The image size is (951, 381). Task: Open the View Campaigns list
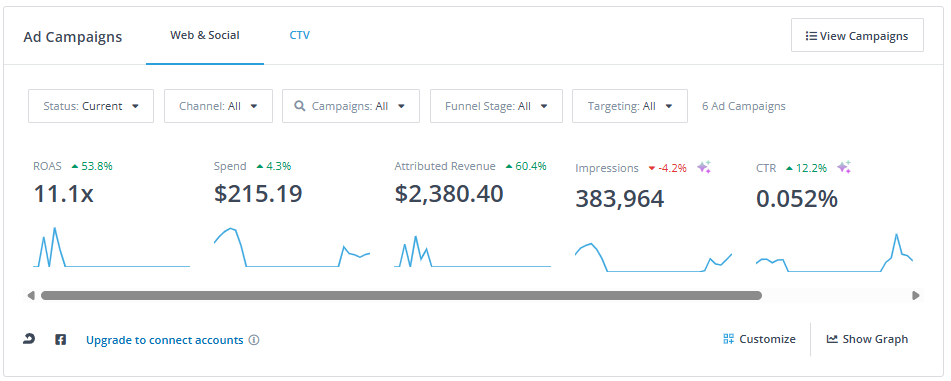click(x=857, y=35)
